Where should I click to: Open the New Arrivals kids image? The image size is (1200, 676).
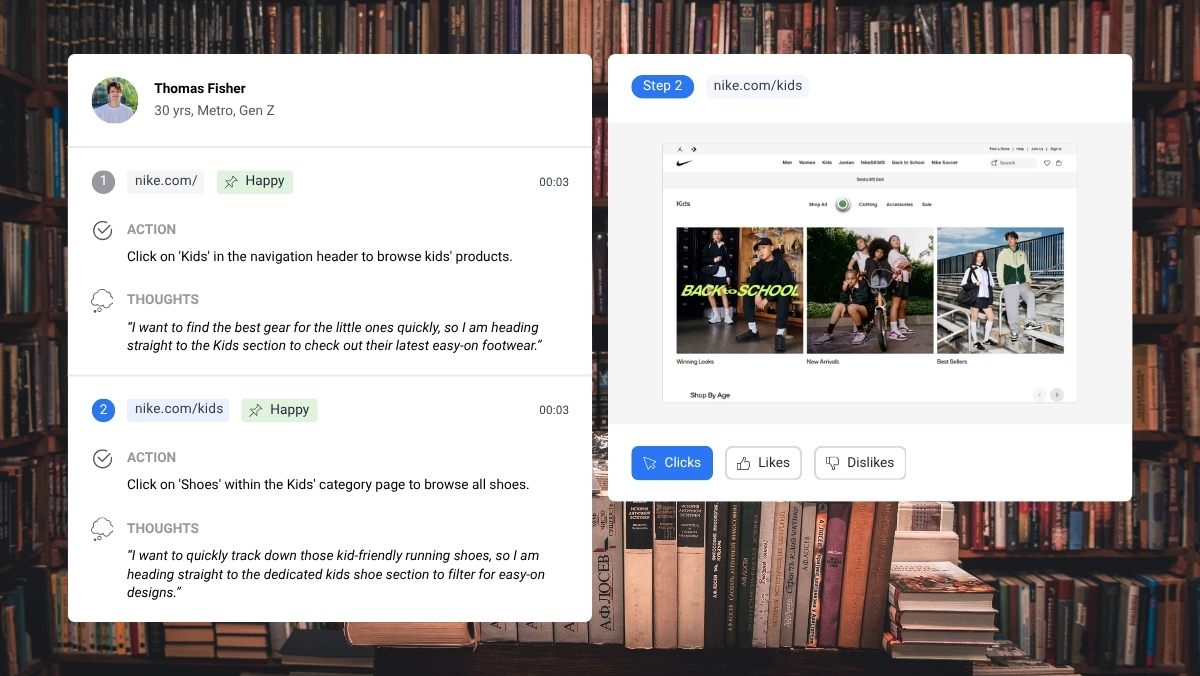(x=870, y=290)
